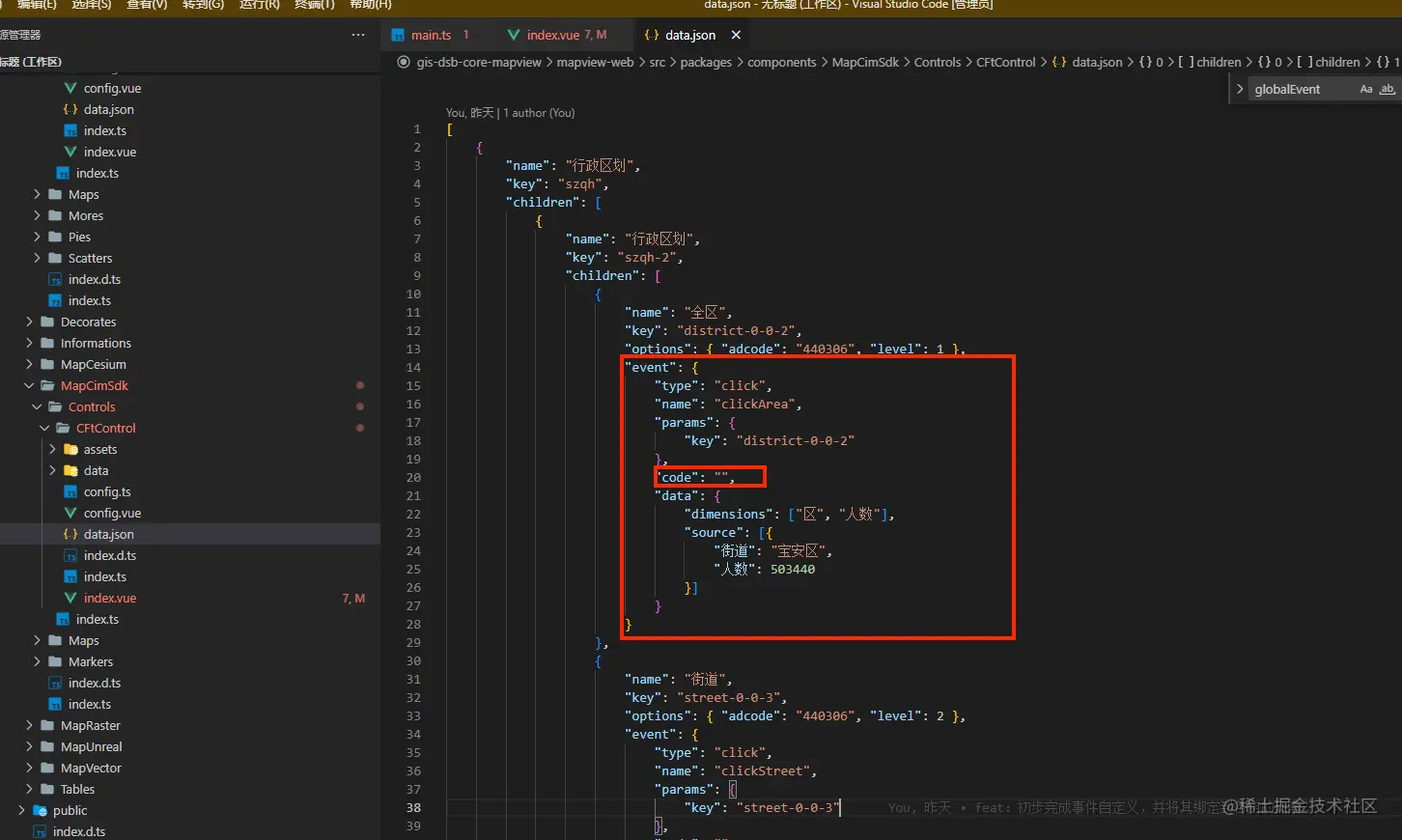This screenshot has height=840, width=1402.
Task: Expand the Scatters folder chevron
Action: pos(38,258)
